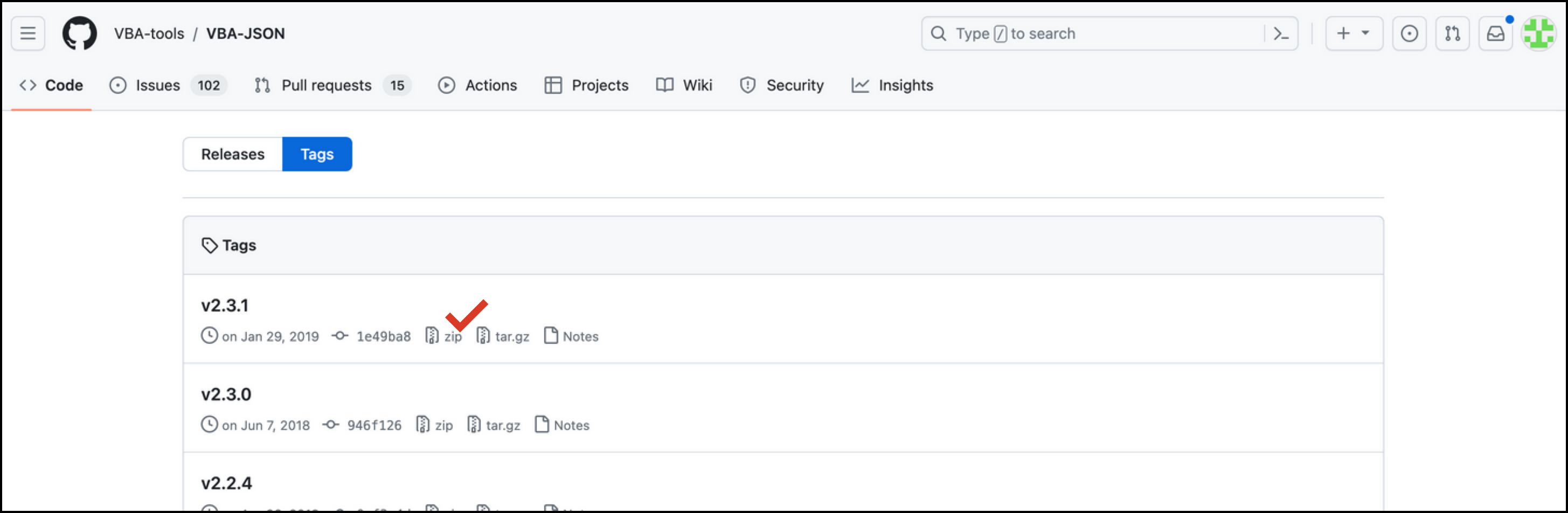
Task: Open the VBA-tools organization link
Action: 149,33
